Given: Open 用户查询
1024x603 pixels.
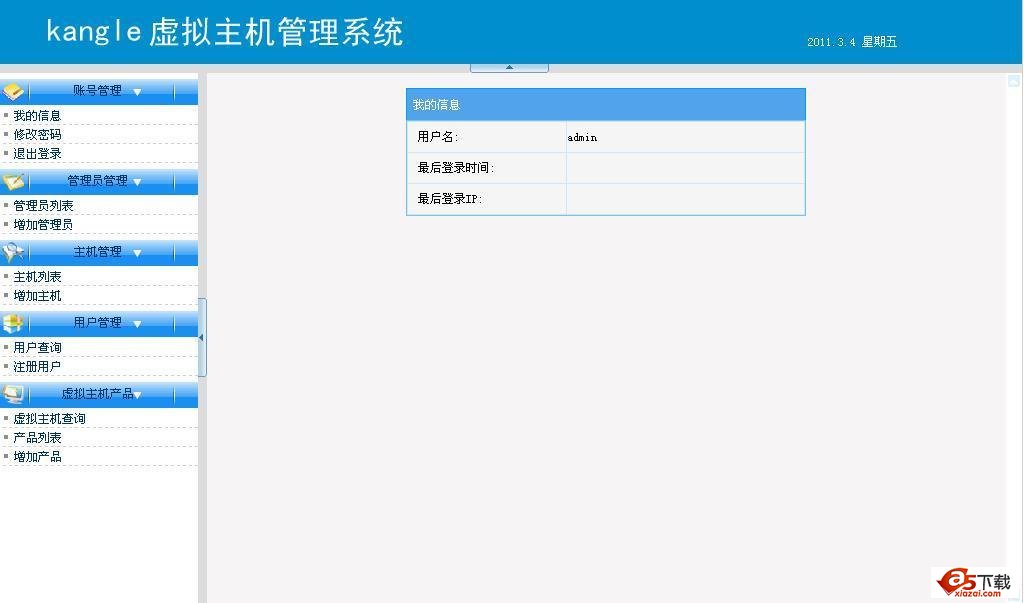Looking at the screenshot, I should [x=37, y=348].
